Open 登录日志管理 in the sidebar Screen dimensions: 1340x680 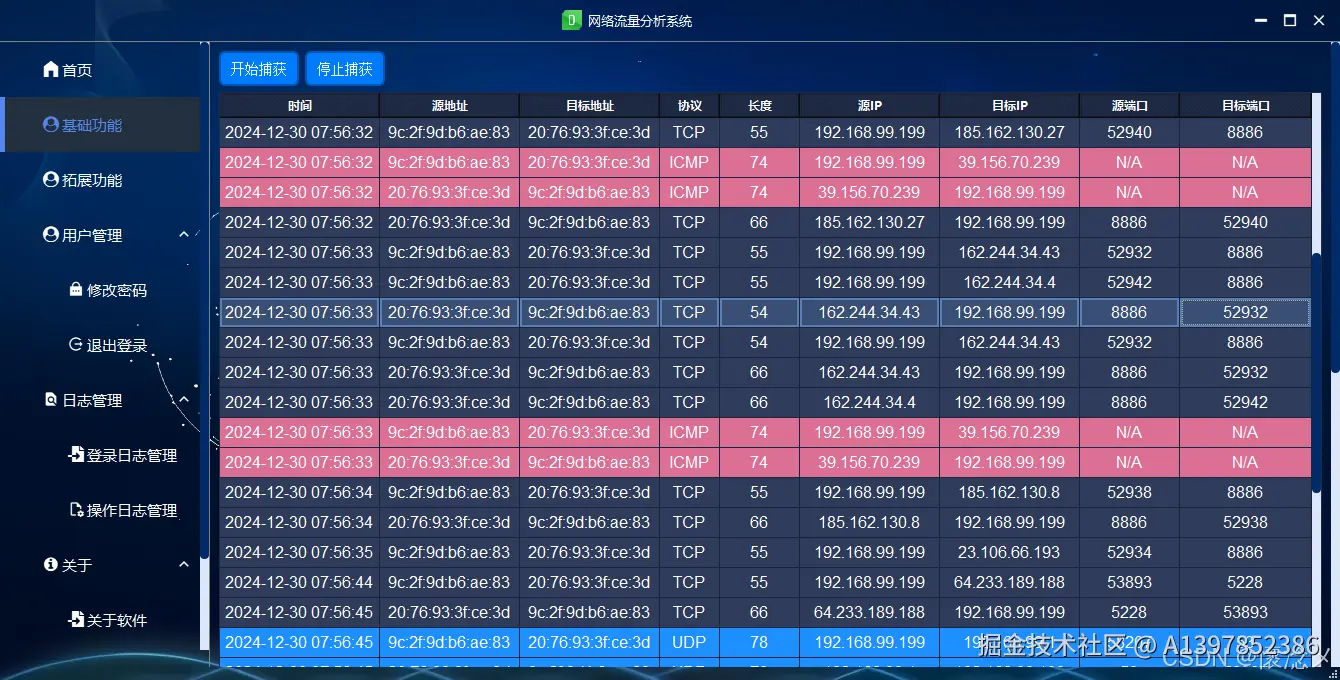[x=100, y=455]
